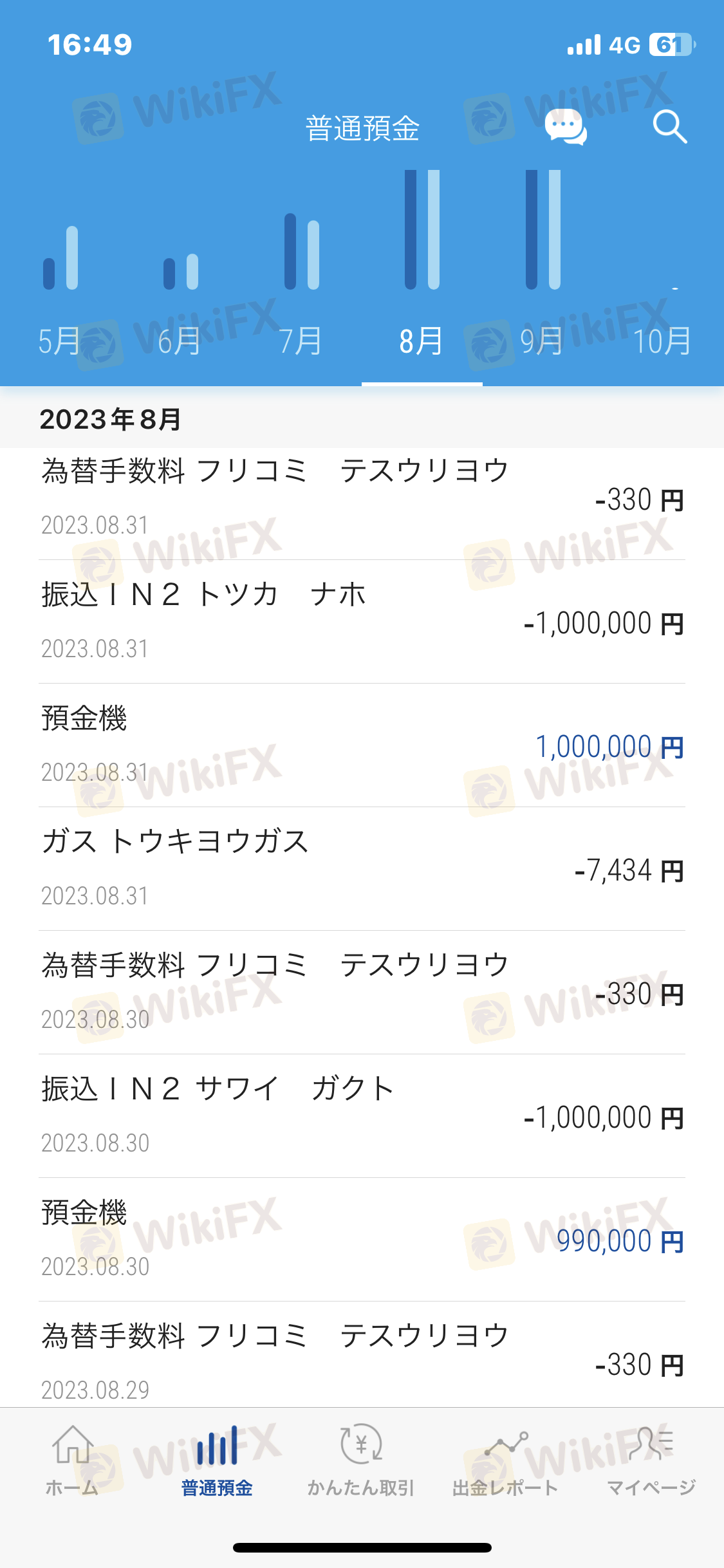Open the 2023.08.31 預金機 1,000,000 円 deposit

click(x=362, y=745)
